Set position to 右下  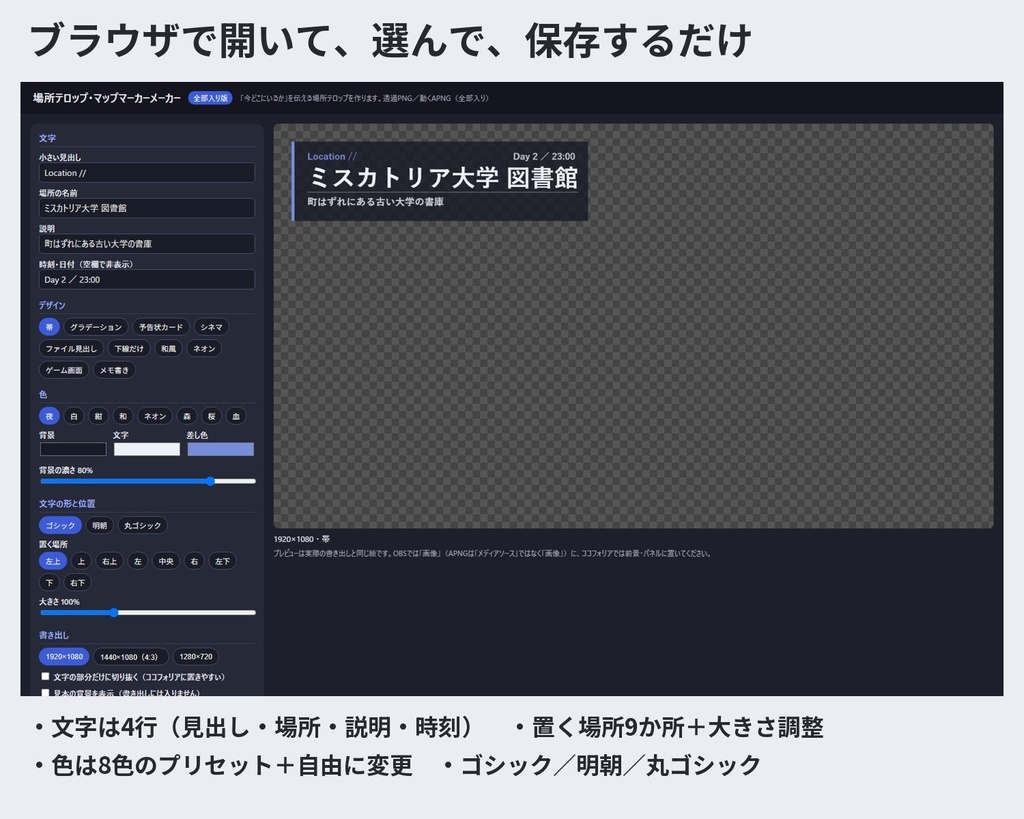click(x=77, y=583)
